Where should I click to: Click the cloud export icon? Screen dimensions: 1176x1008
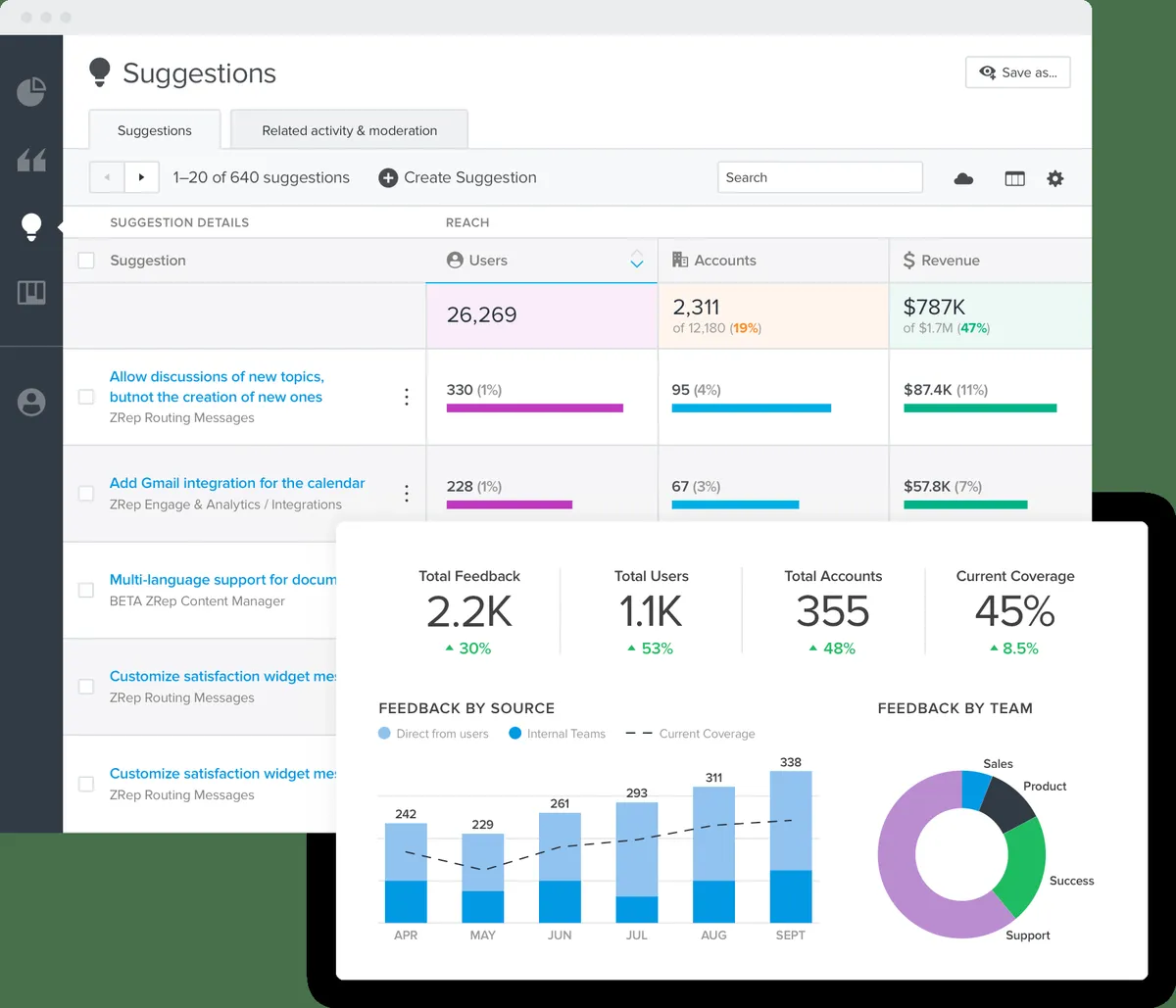click(x=963, y=178)
